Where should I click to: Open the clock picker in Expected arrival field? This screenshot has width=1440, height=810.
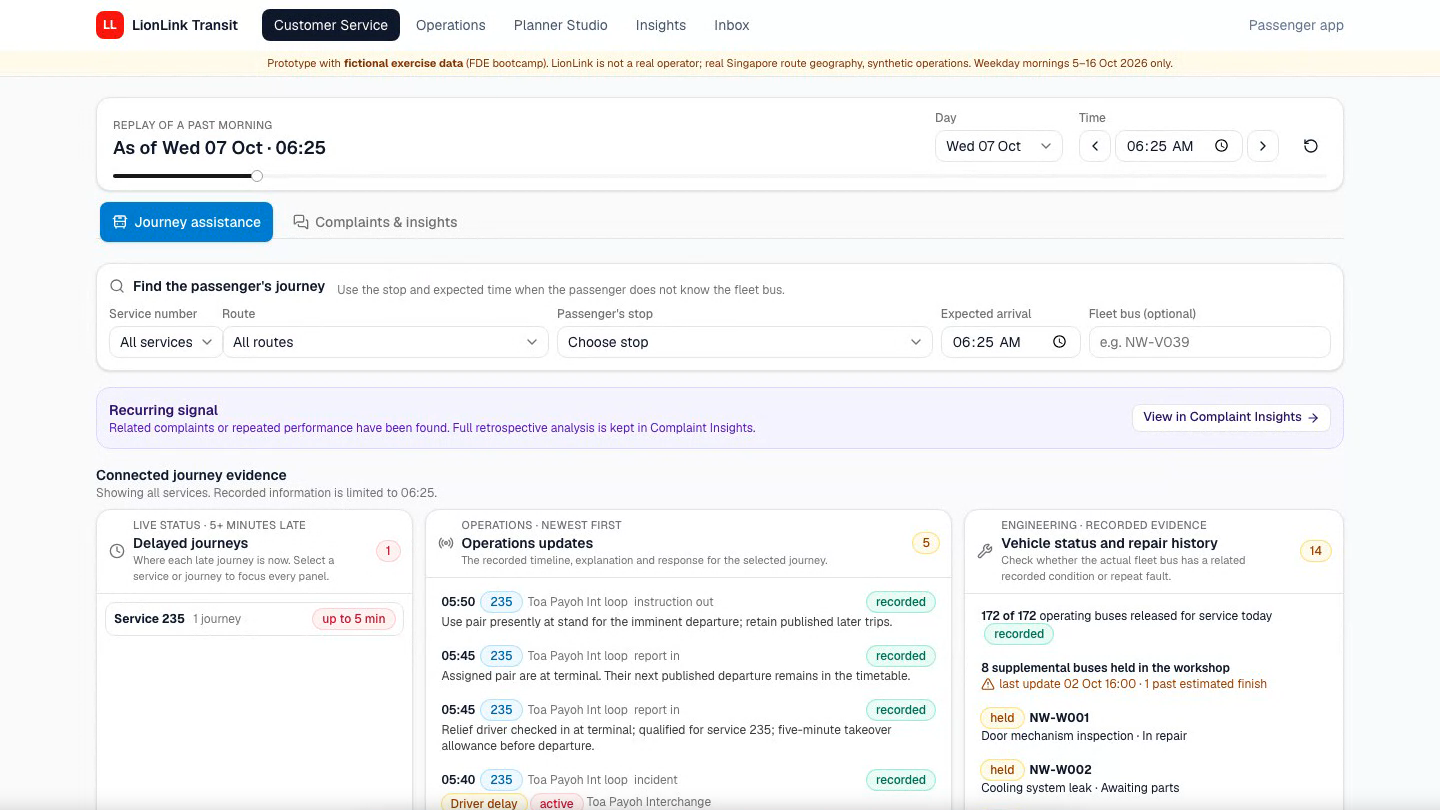click(1059, 342)
